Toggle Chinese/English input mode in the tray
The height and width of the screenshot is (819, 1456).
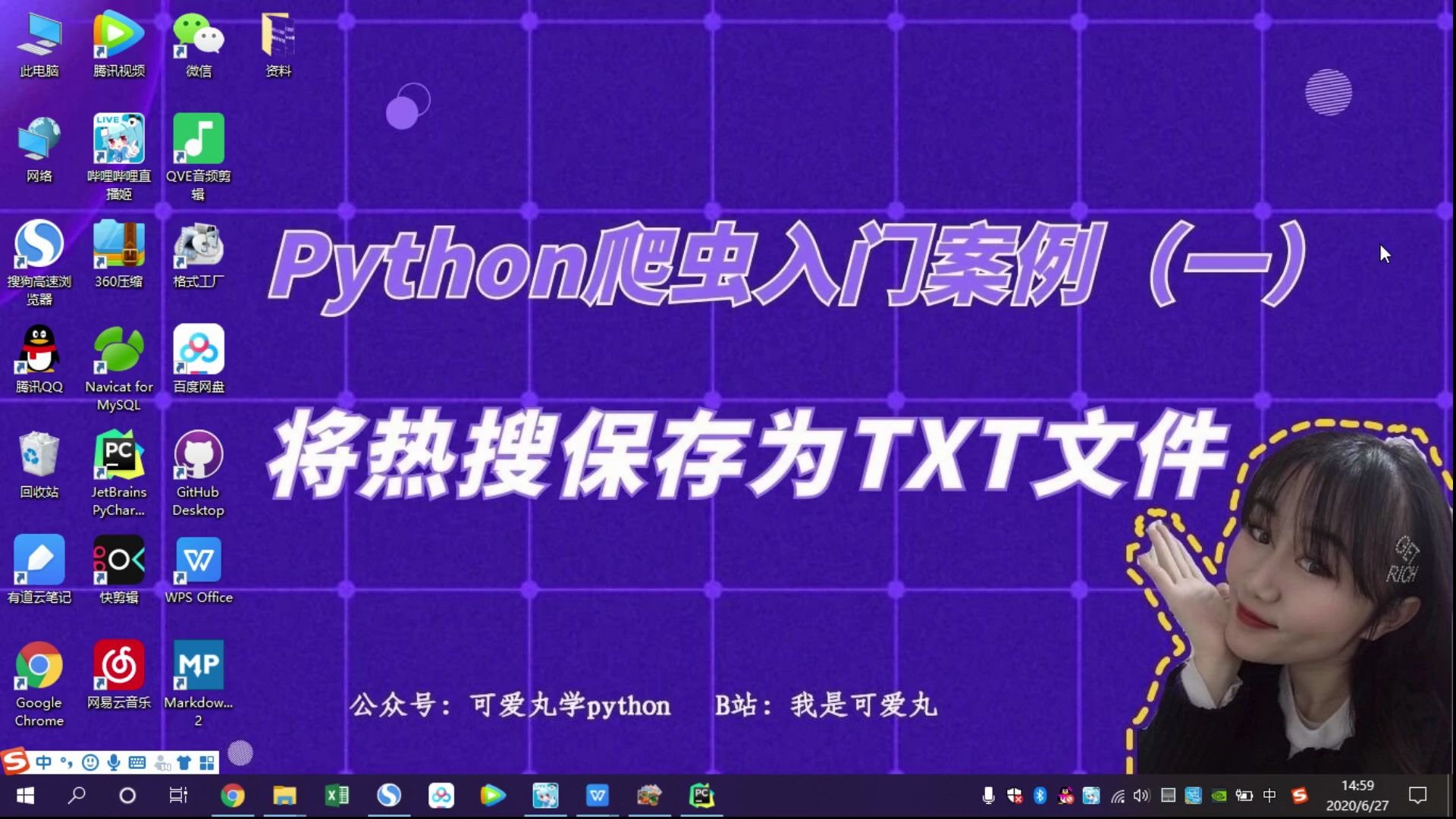1269,796
